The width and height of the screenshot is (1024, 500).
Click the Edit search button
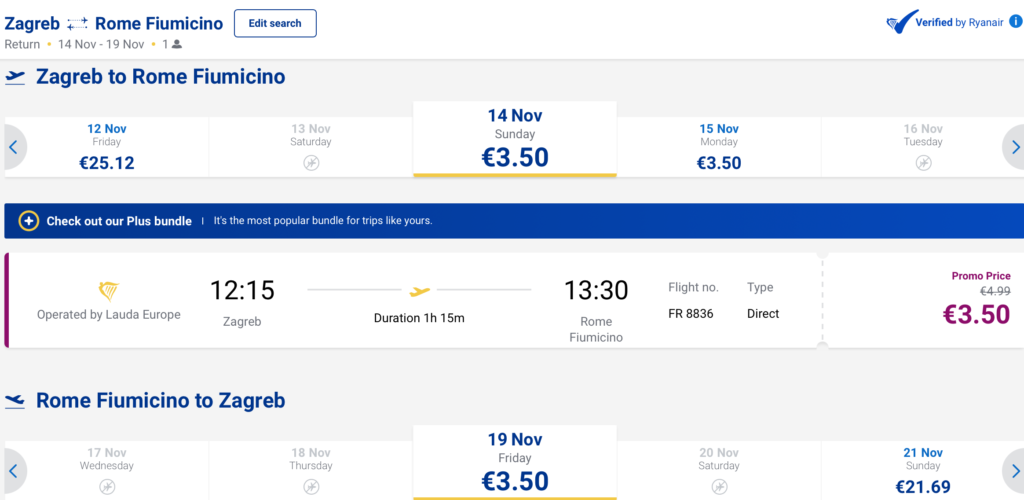[275, 23]
